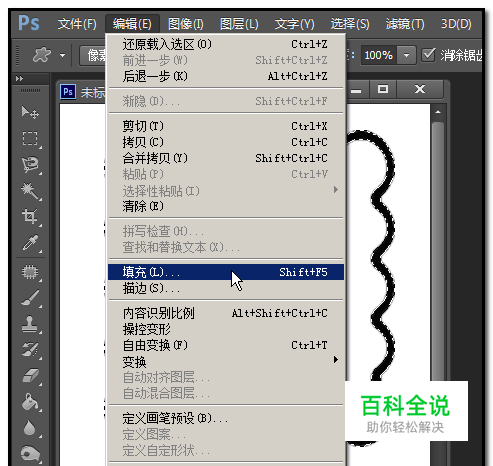Select the Blur tool
The image size is (493, 466).
point(30,428)
